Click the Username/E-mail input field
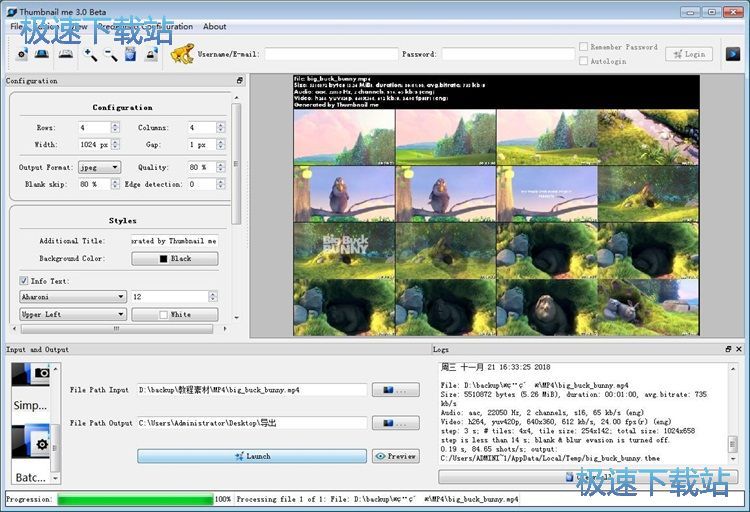This screenshot has width=750, height=512. 331,54
